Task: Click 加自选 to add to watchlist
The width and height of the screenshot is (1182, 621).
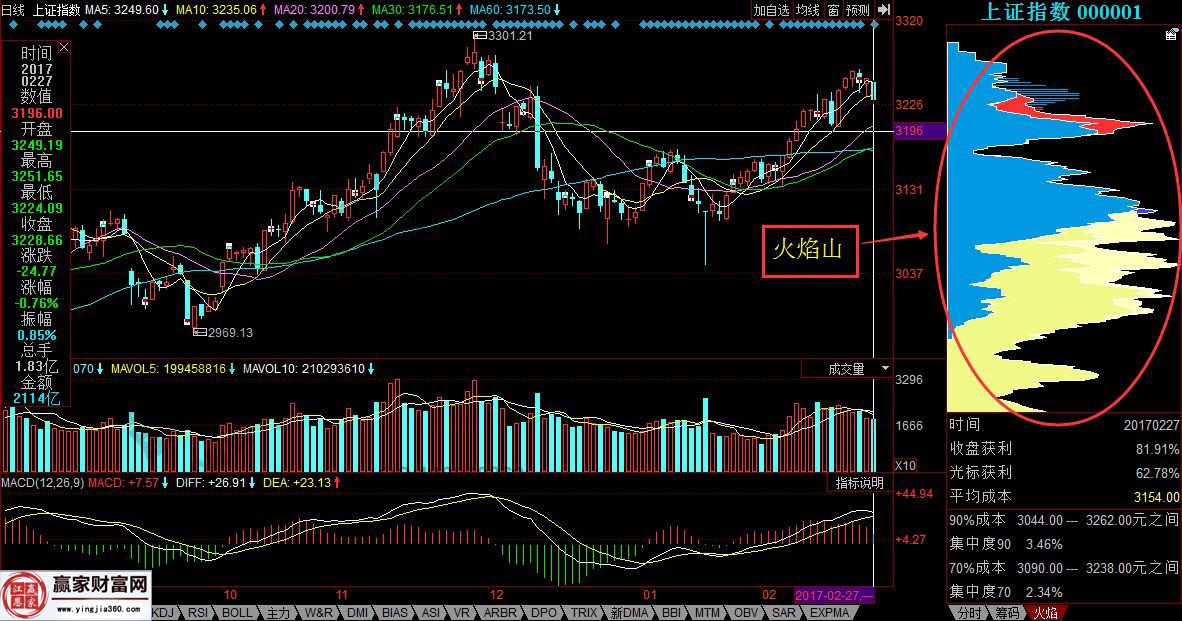Action: click(x=771, y=9)
